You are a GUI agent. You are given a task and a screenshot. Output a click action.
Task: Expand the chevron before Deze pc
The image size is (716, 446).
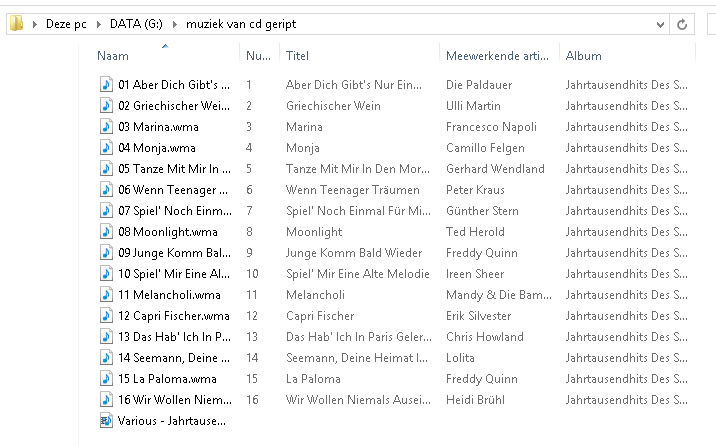[35, 24]
